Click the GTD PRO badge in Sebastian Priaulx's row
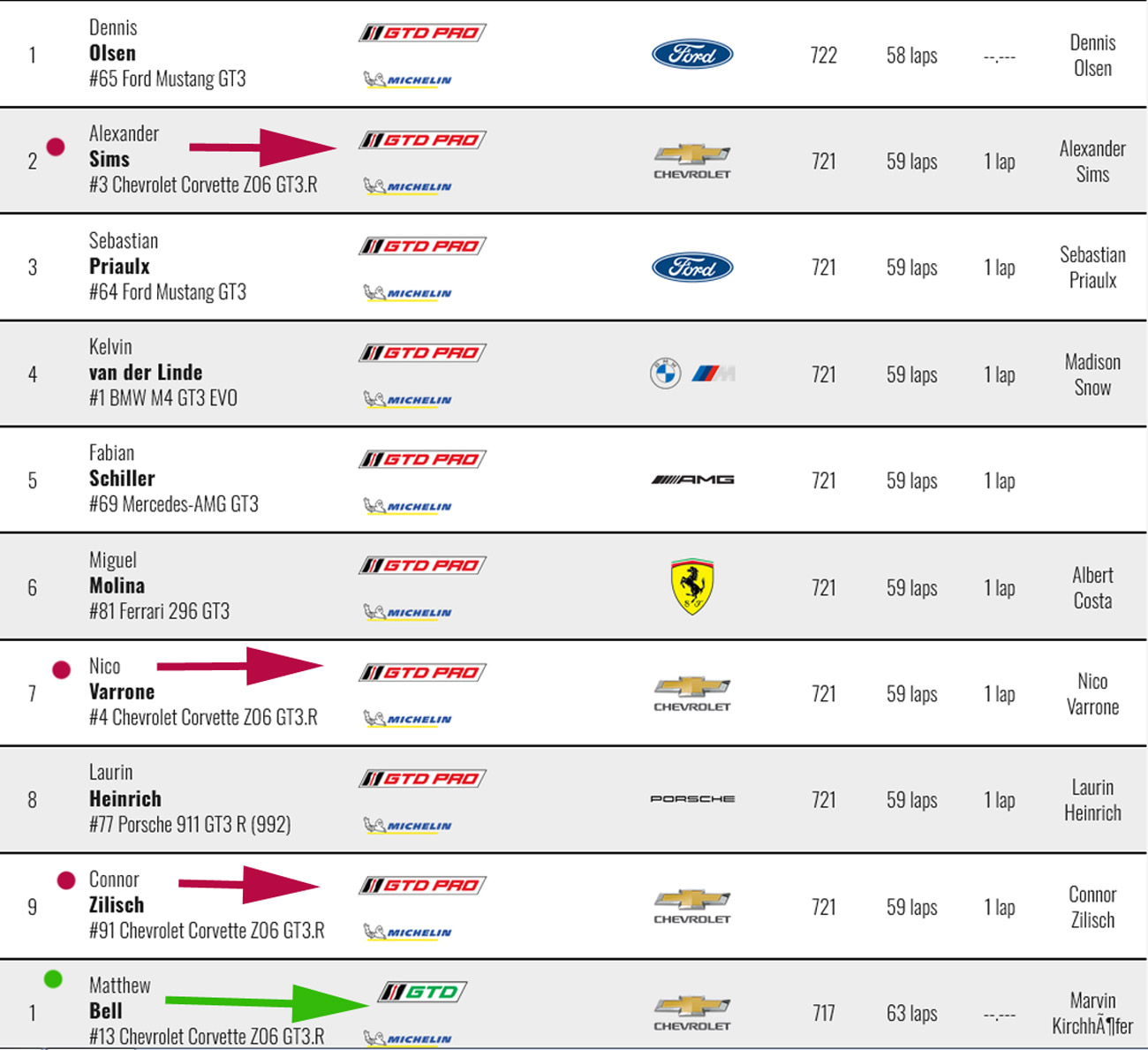Screen dimensions: 1148x1050 click(x=422, y=246)
